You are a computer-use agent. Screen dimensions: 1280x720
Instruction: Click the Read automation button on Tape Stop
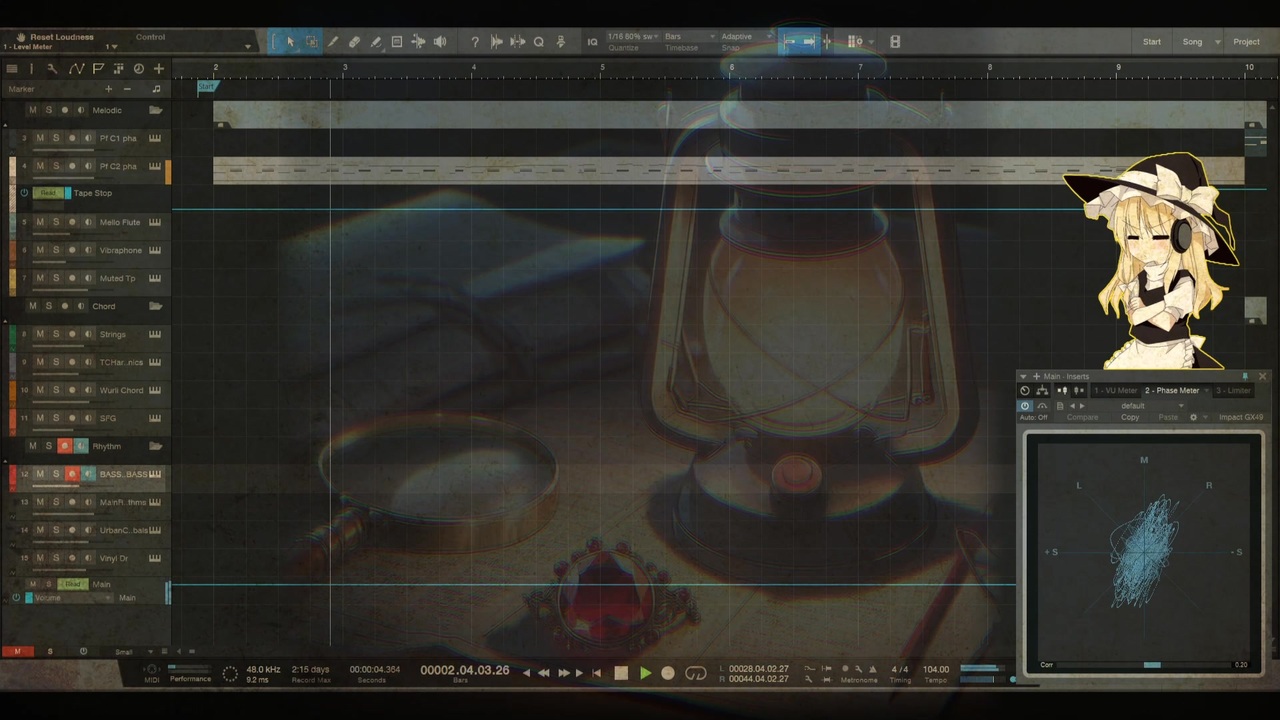click(x=48, y=193)
